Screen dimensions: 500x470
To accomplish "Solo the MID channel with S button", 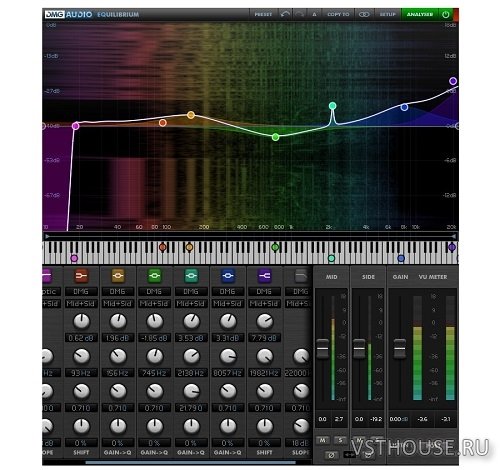I will (340, 440).
